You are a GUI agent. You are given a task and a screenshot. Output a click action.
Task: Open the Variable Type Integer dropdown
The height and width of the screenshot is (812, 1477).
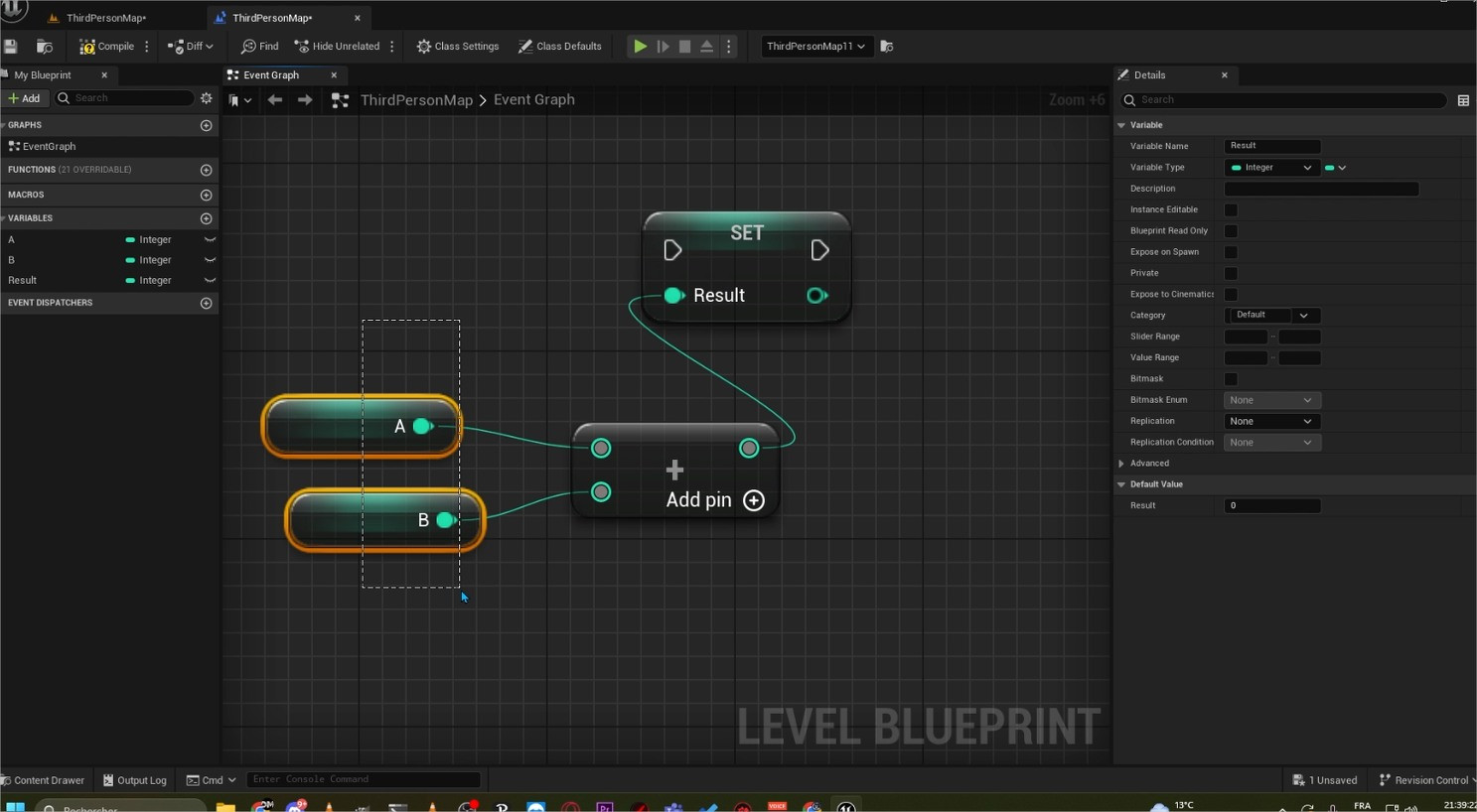tap(1271, 168)
